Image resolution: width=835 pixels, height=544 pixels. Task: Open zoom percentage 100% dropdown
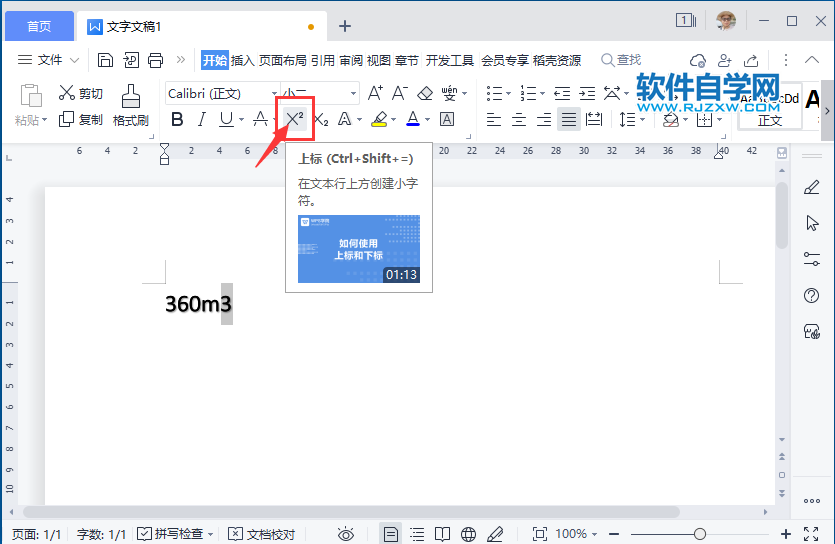click(577, 533)
